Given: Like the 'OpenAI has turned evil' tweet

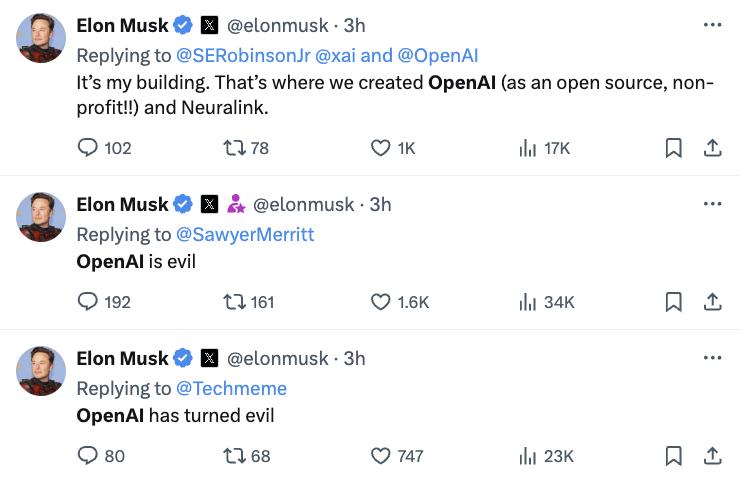Looking at the screenshot, I should coord(379,455).
